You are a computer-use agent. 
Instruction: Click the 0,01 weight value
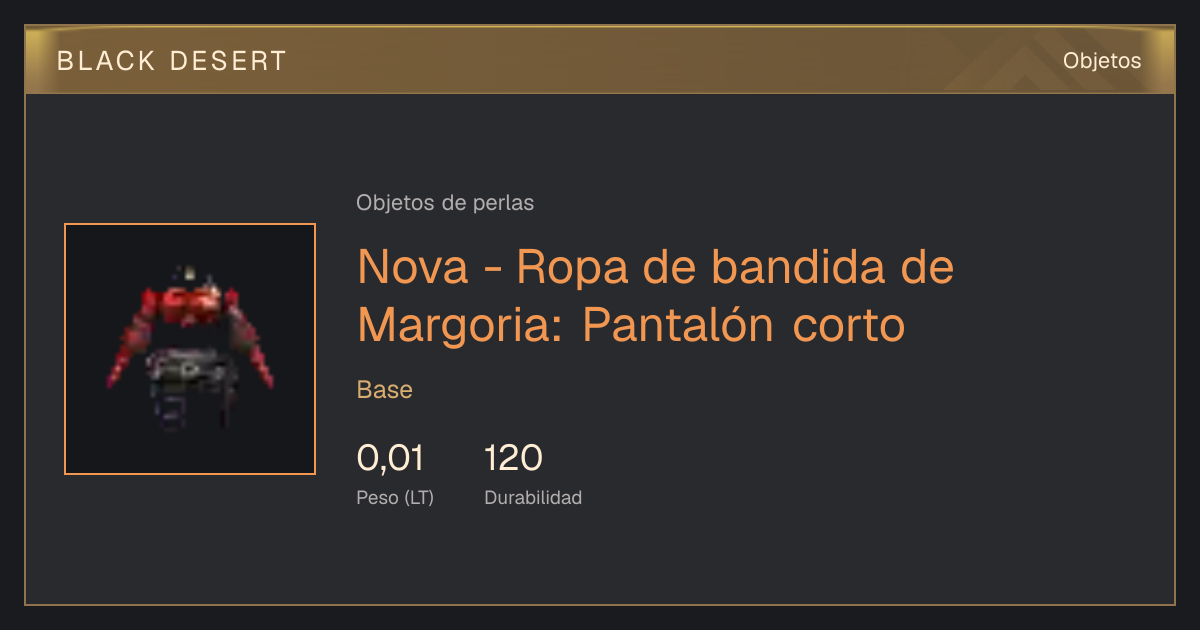click(x=390, y=458)
